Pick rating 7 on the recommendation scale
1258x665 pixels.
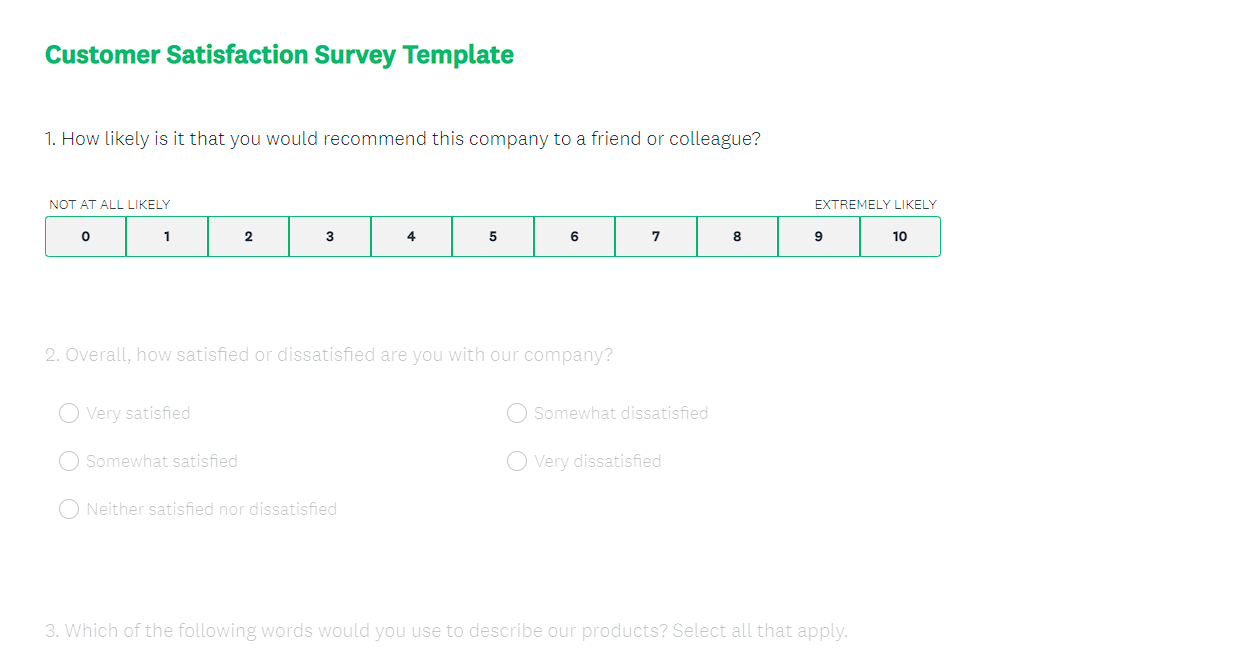(x=656, y=237)
